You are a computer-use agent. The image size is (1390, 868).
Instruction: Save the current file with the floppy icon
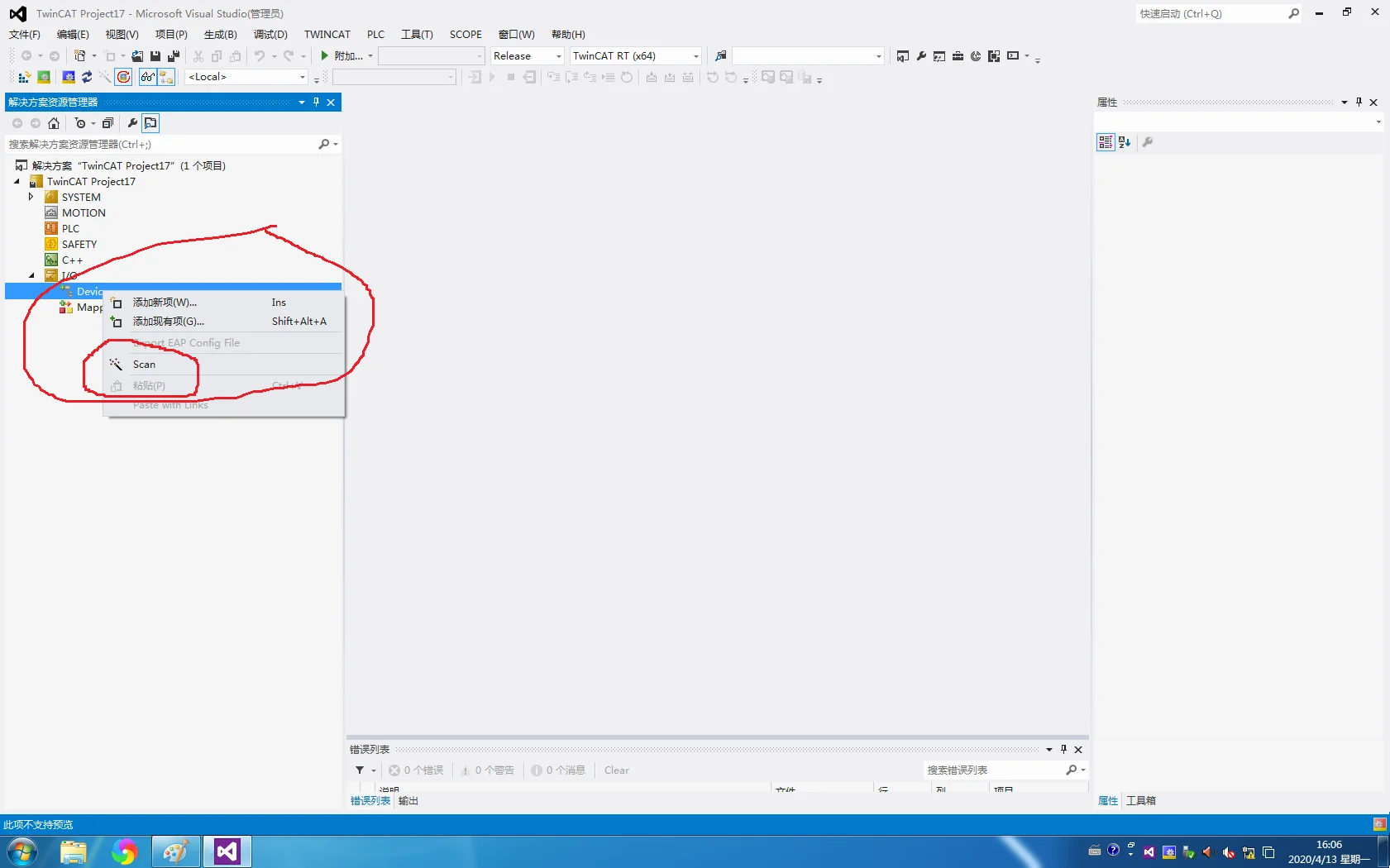tap(155, 55)
